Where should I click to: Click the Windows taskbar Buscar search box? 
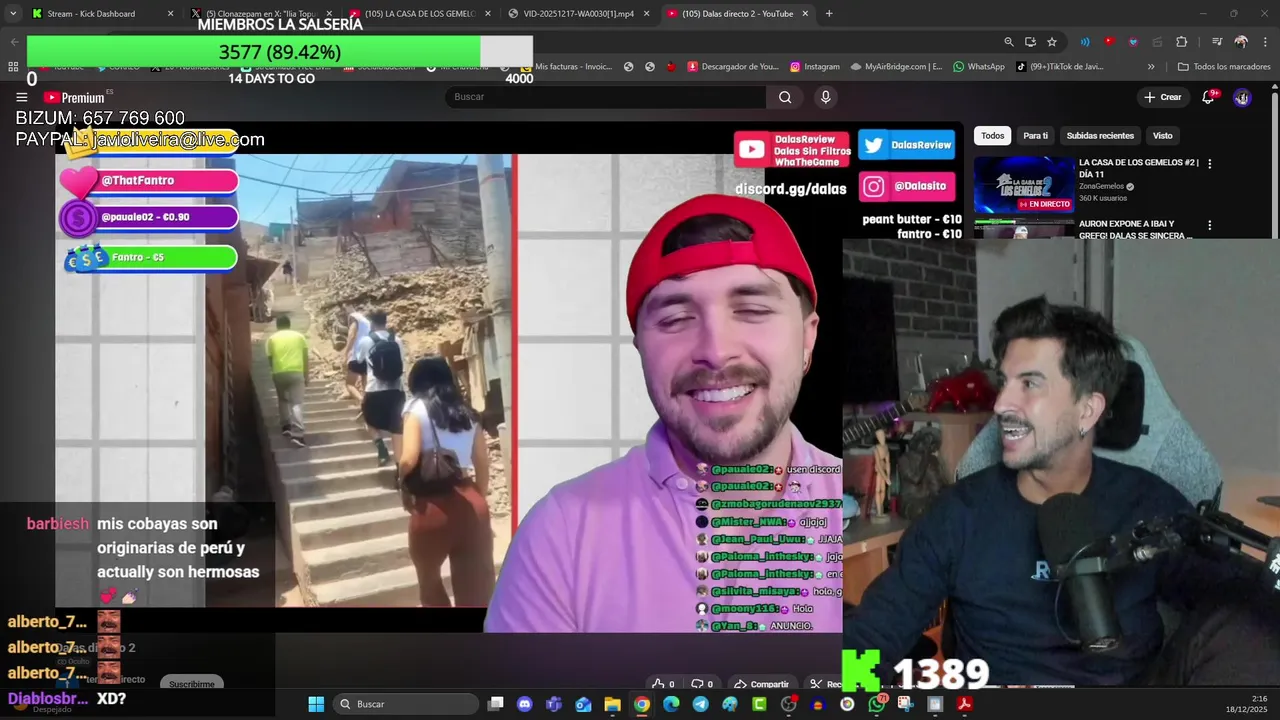[406, 704]
